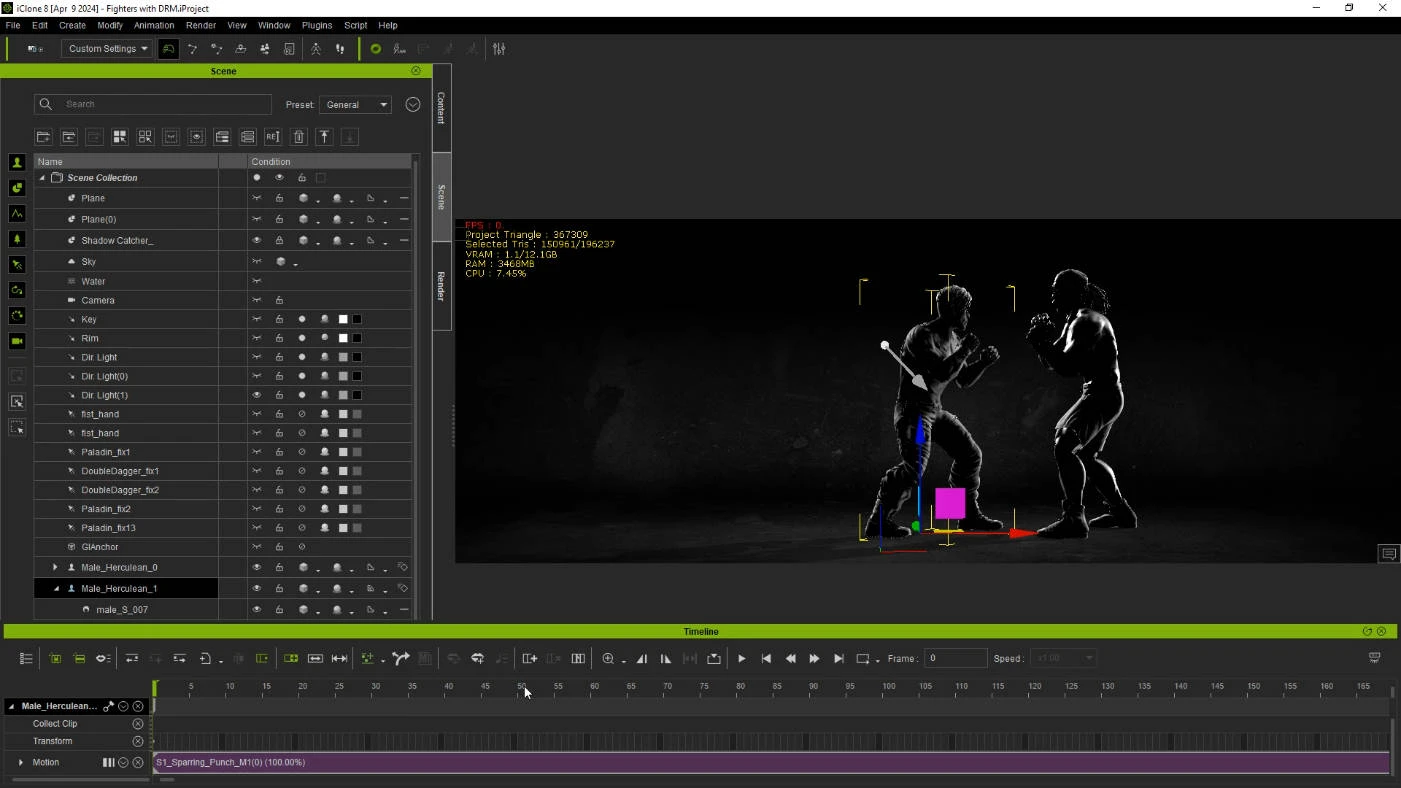Viewport: 1401px width, 788px height.
Task: Toggle visibility eye for Shadow Catcher_
Action: pos(257,240)
